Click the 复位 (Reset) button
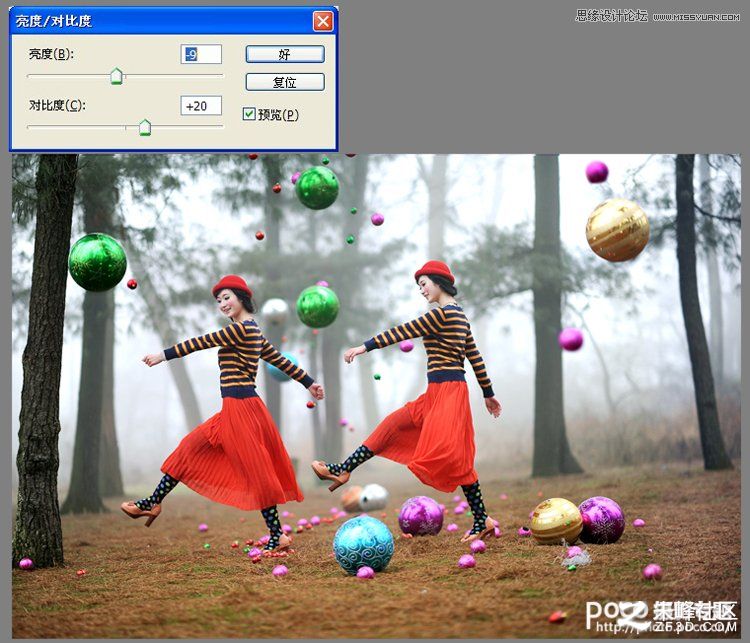 tap(285, 82)
